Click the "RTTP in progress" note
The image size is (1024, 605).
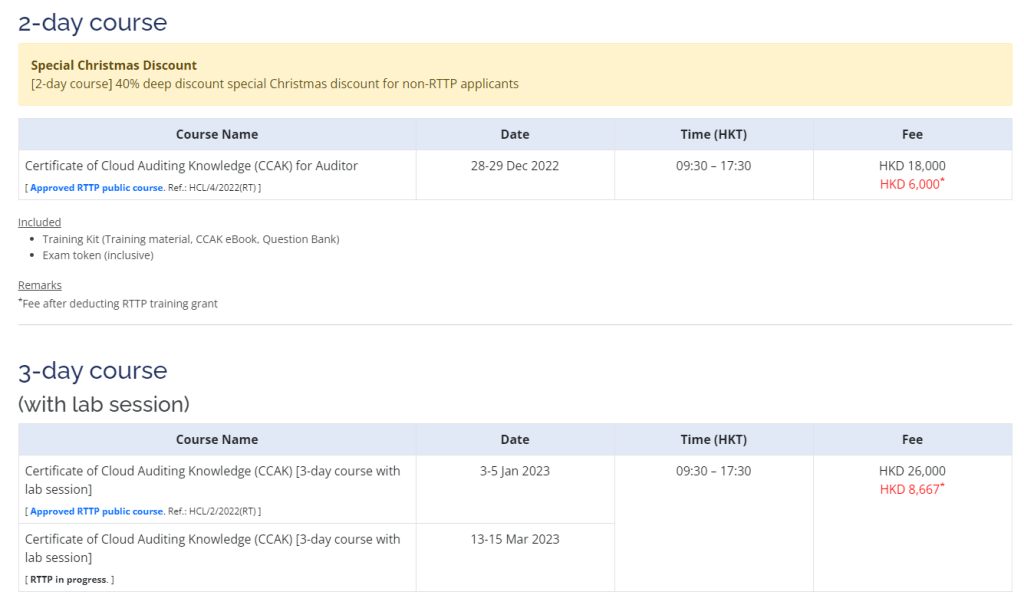coord(70,579)
